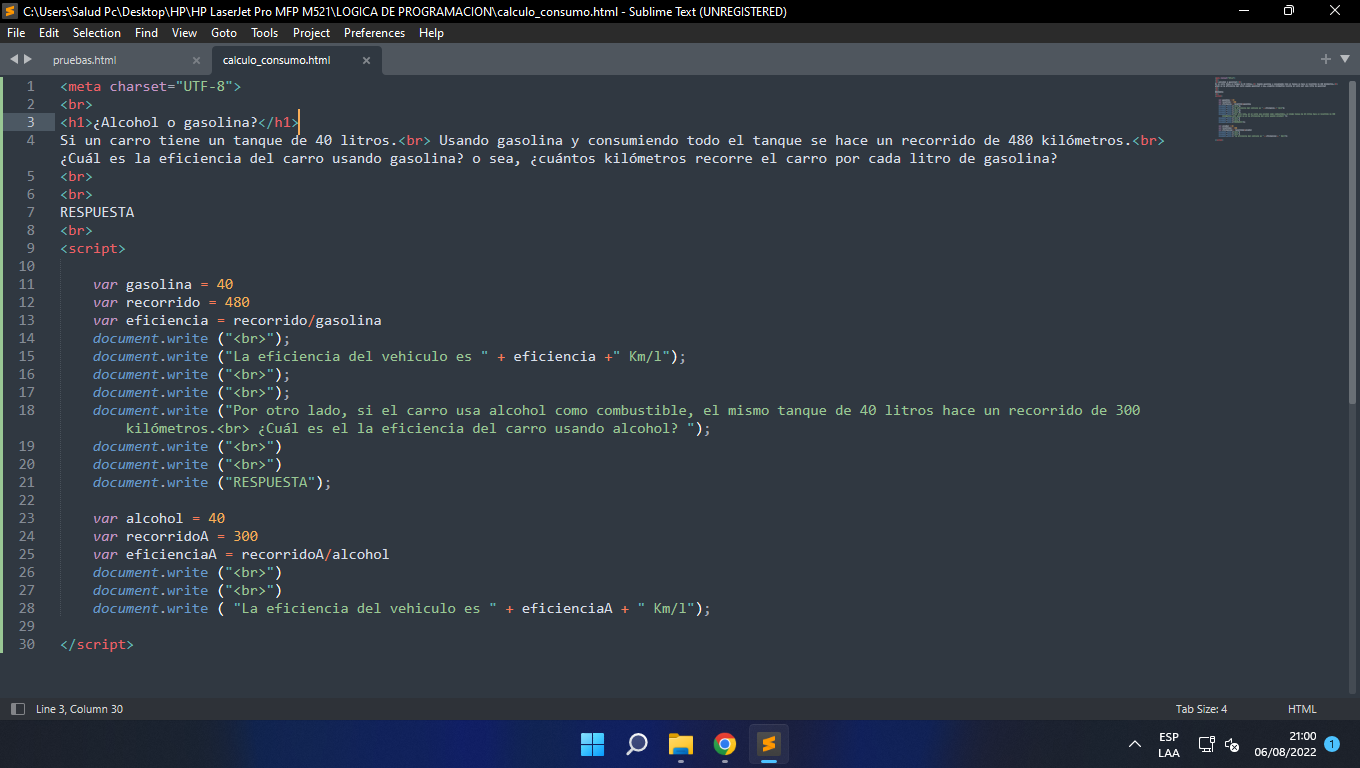1360x768 pixels.
Task: Open the Windows Start menu
Action: click(x=592, y=744)
